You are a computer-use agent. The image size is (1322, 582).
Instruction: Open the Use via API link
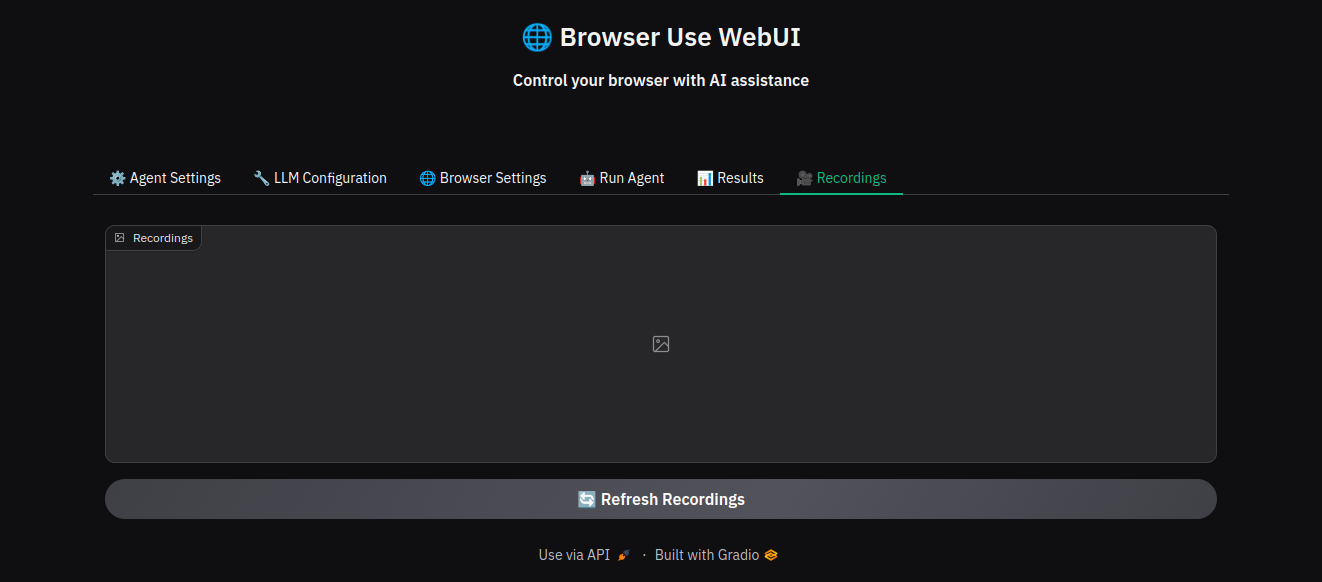pos(584,555)
